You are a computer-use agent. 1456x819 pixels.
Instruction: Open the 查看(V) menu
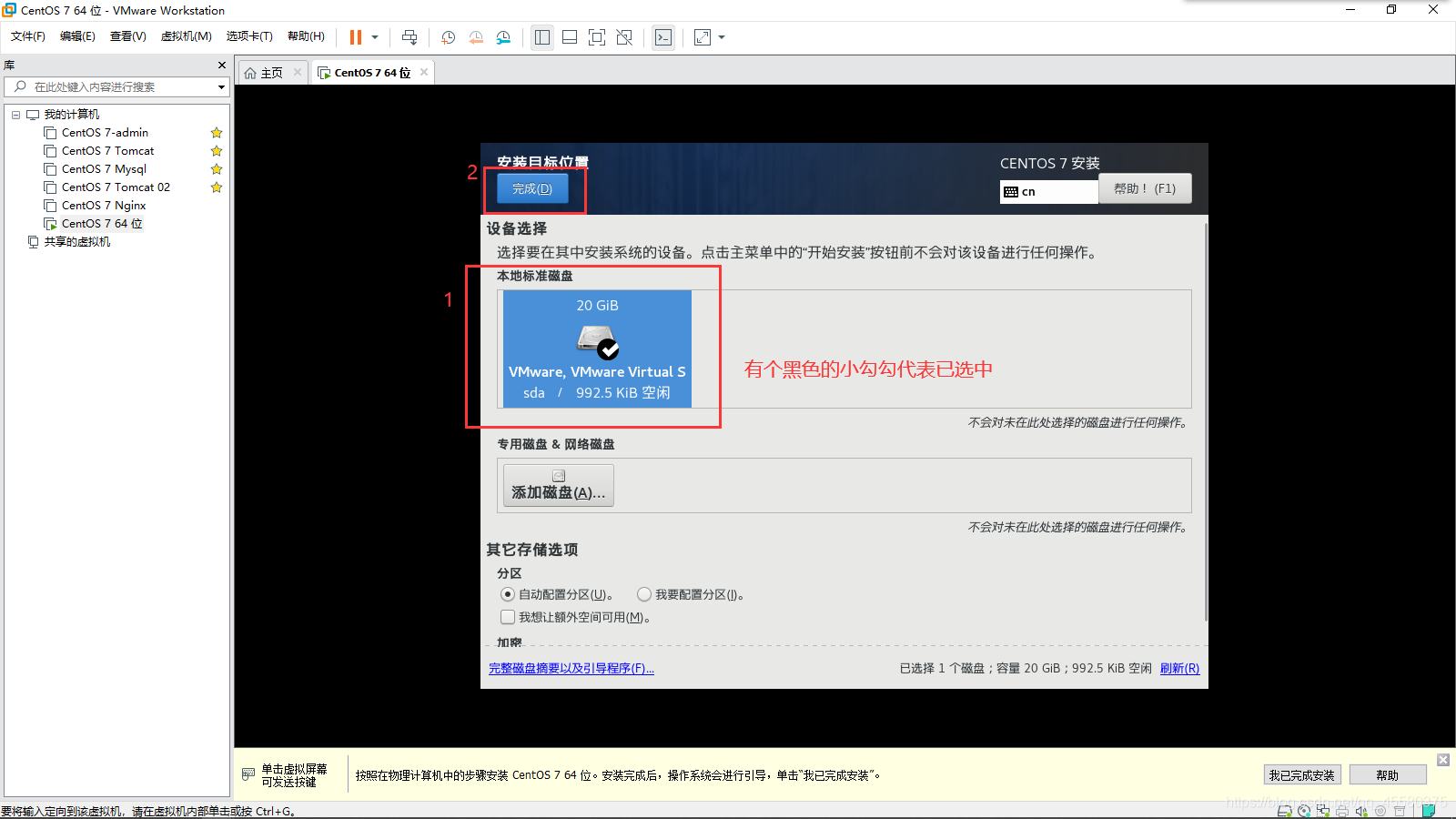(128, 36)
